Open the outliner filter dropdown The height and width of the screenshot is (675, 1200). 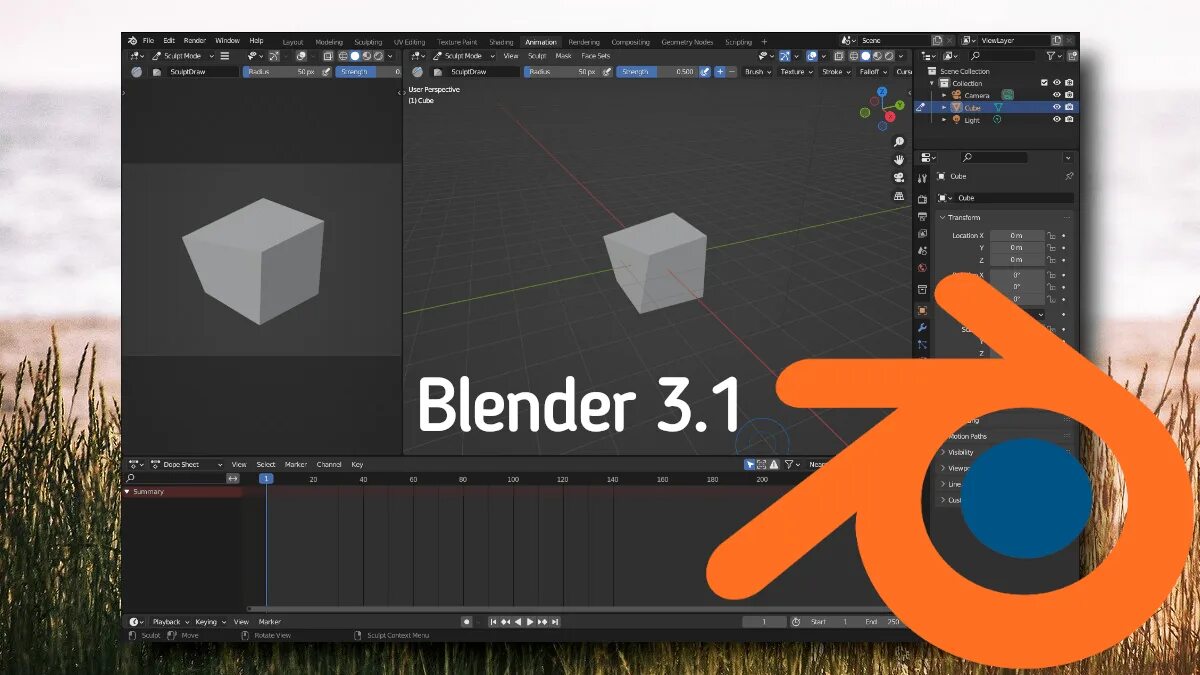coord(1053,56)
